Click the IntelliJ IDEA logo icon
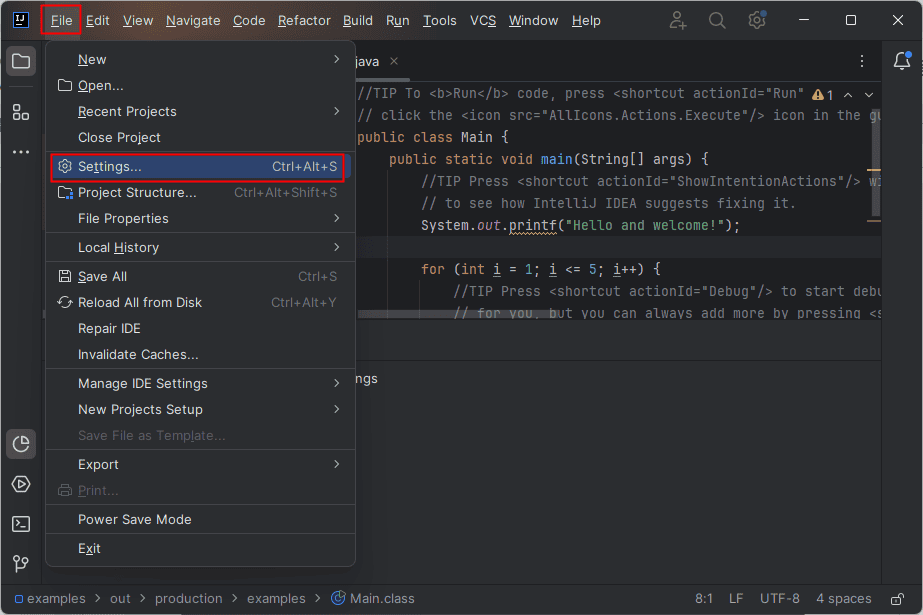The height and width of the screenshot is (615, 923). 21,20
